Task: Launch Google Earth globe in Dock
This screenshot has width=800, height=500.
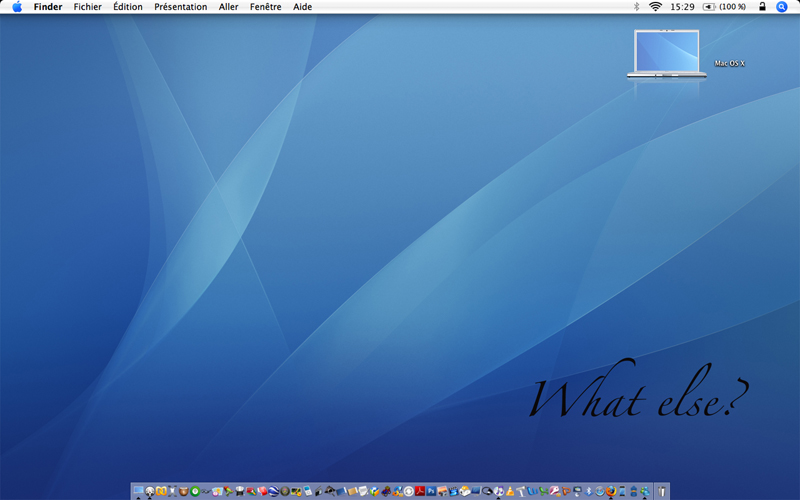Action: click(273, 491)
